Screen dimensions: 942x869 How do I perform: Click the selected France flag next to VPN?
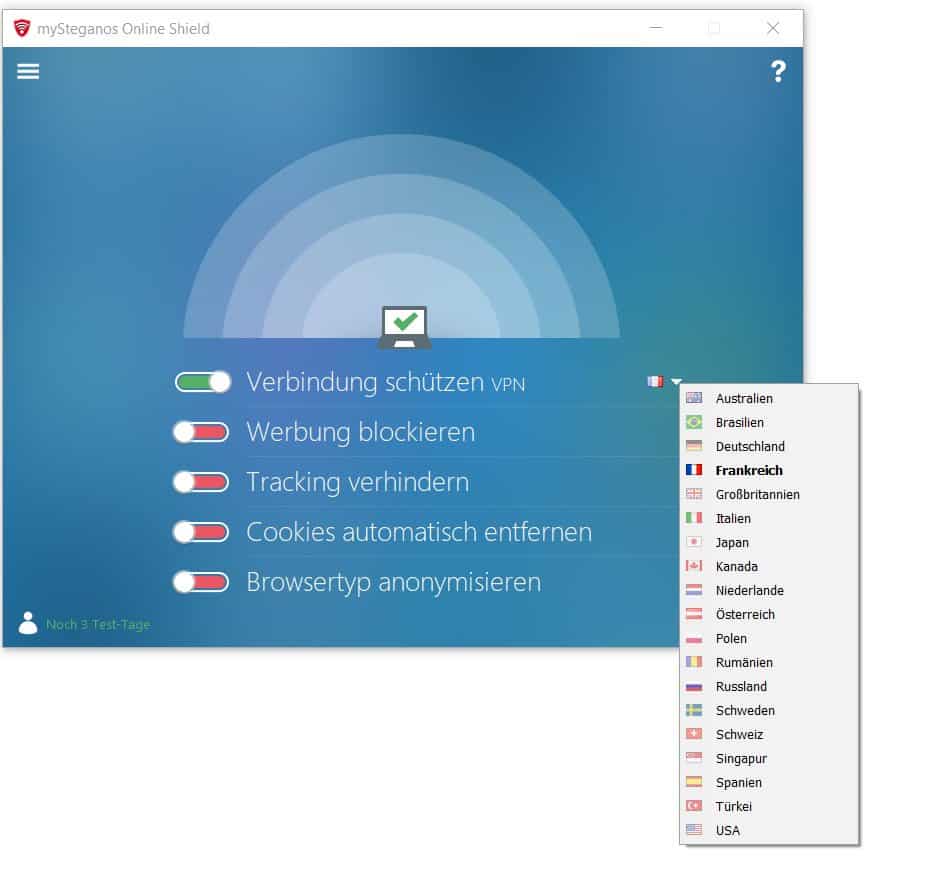click(655, 381)
